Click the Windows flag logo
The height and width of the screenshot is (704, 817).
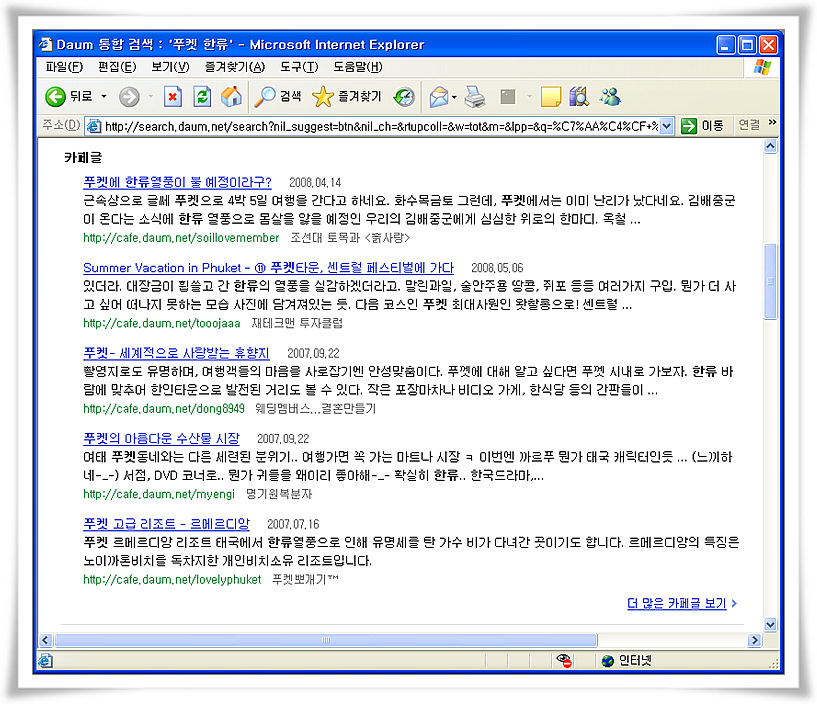[x=762, y=67]
